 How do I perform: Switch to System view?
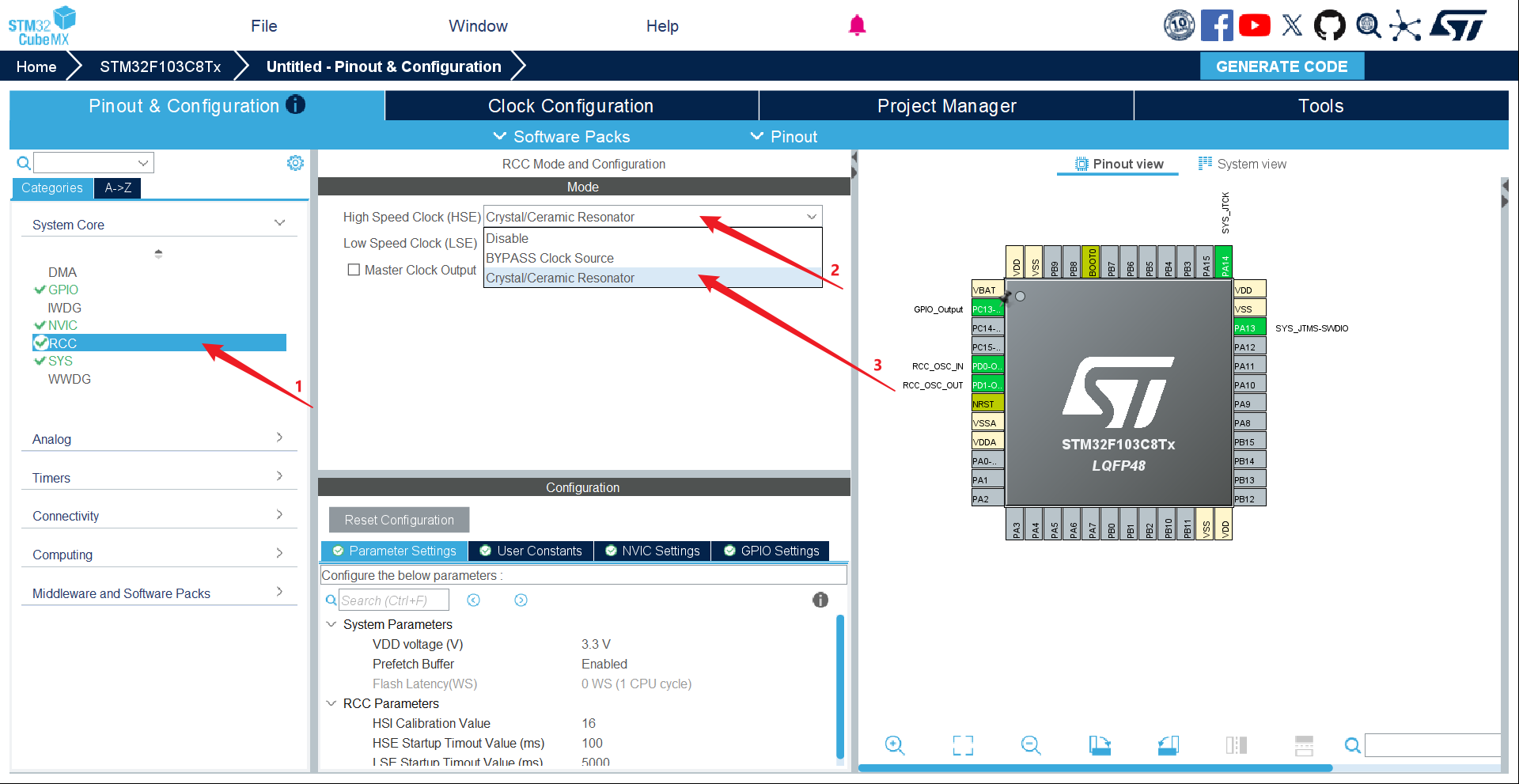tap(1242, 164)
